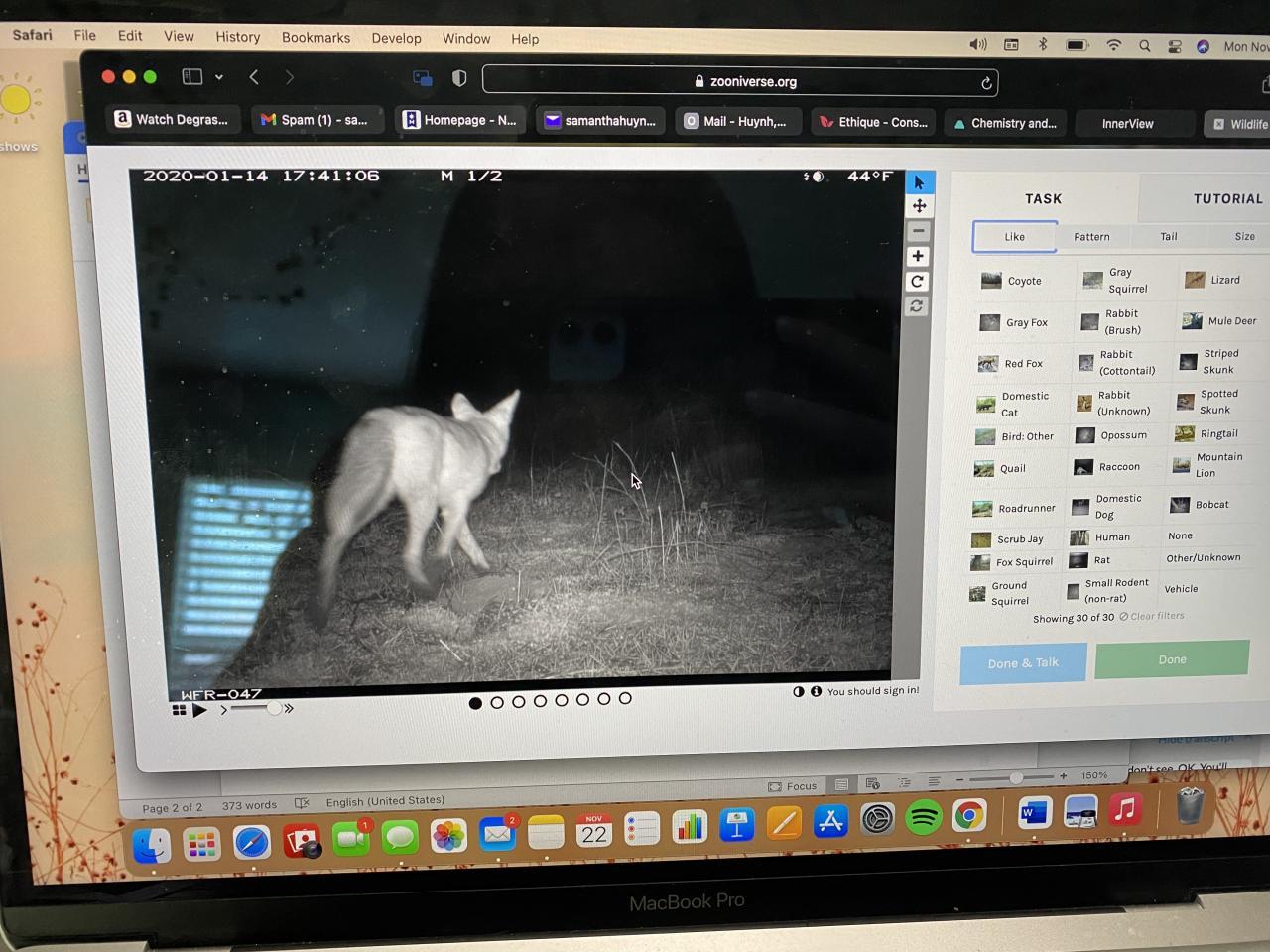Click the zooniverse.org address bar
The width and height of the screenshot is (1270, 952).
[x=740, y=81]
